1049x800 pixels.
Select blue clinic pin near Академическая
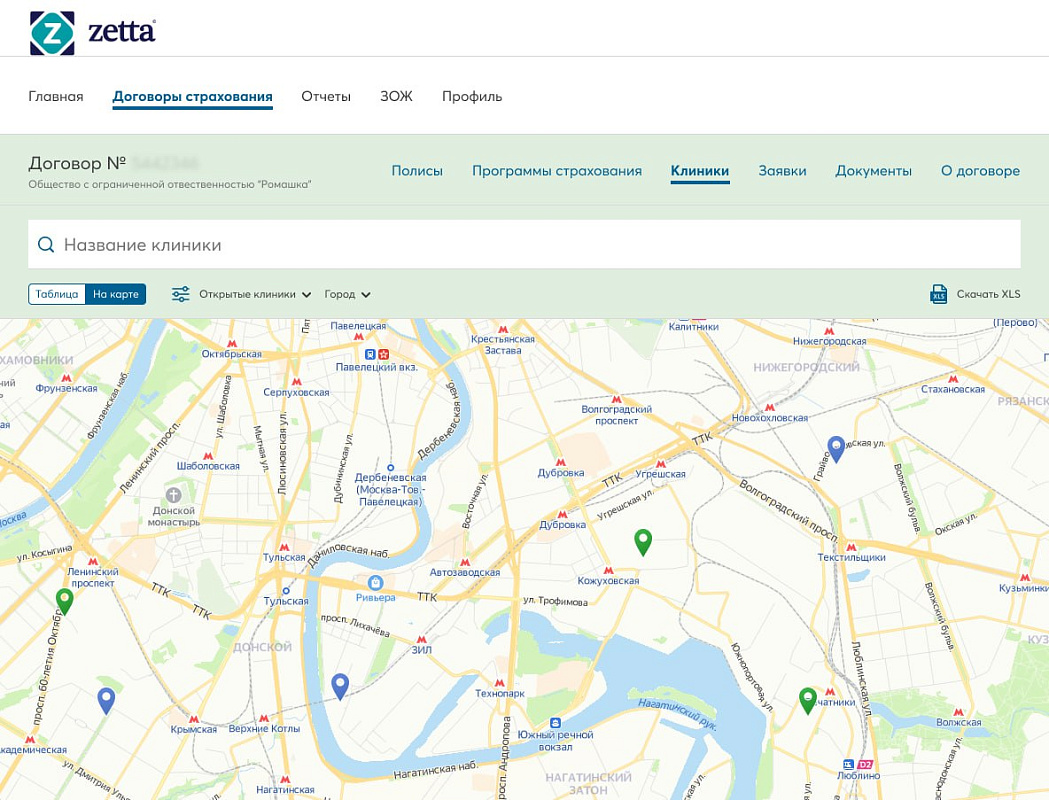[x=106, y=700]
